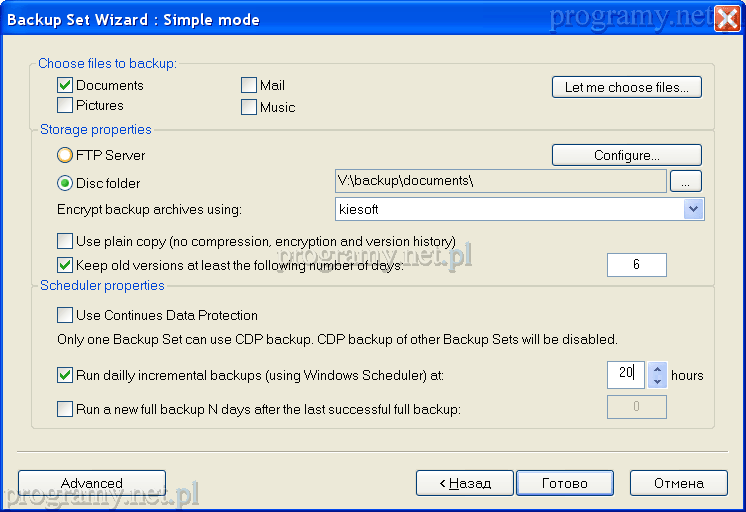Image resolution: width=746 pixels, height=512 pixels.
Task: Increase backup hour with up arrow
Action: coord(657,368)
